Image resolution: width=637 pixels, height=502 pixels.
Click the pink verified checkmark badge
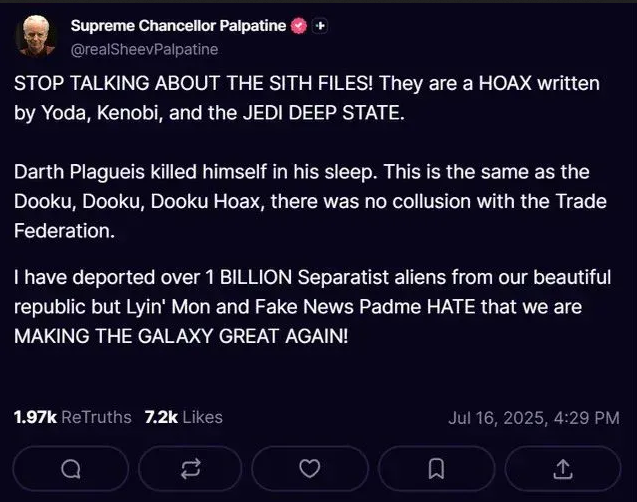(x=300, y=26)
